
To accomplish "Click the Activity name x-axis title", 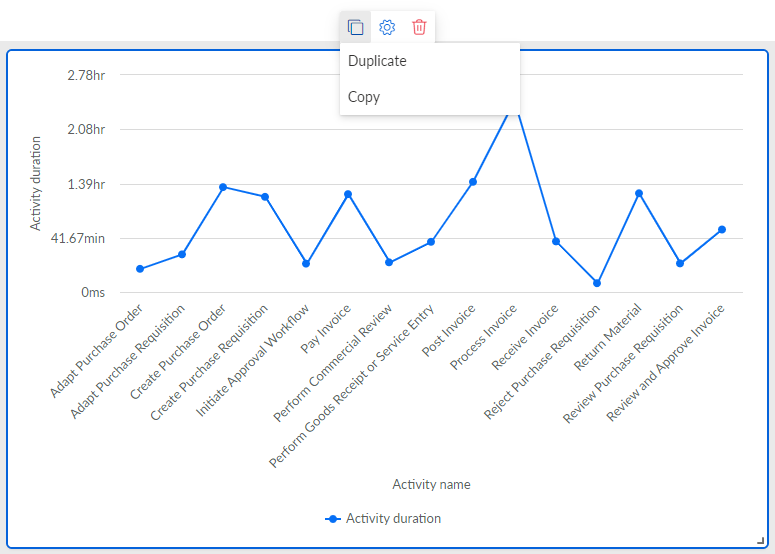I will (431, 484).
